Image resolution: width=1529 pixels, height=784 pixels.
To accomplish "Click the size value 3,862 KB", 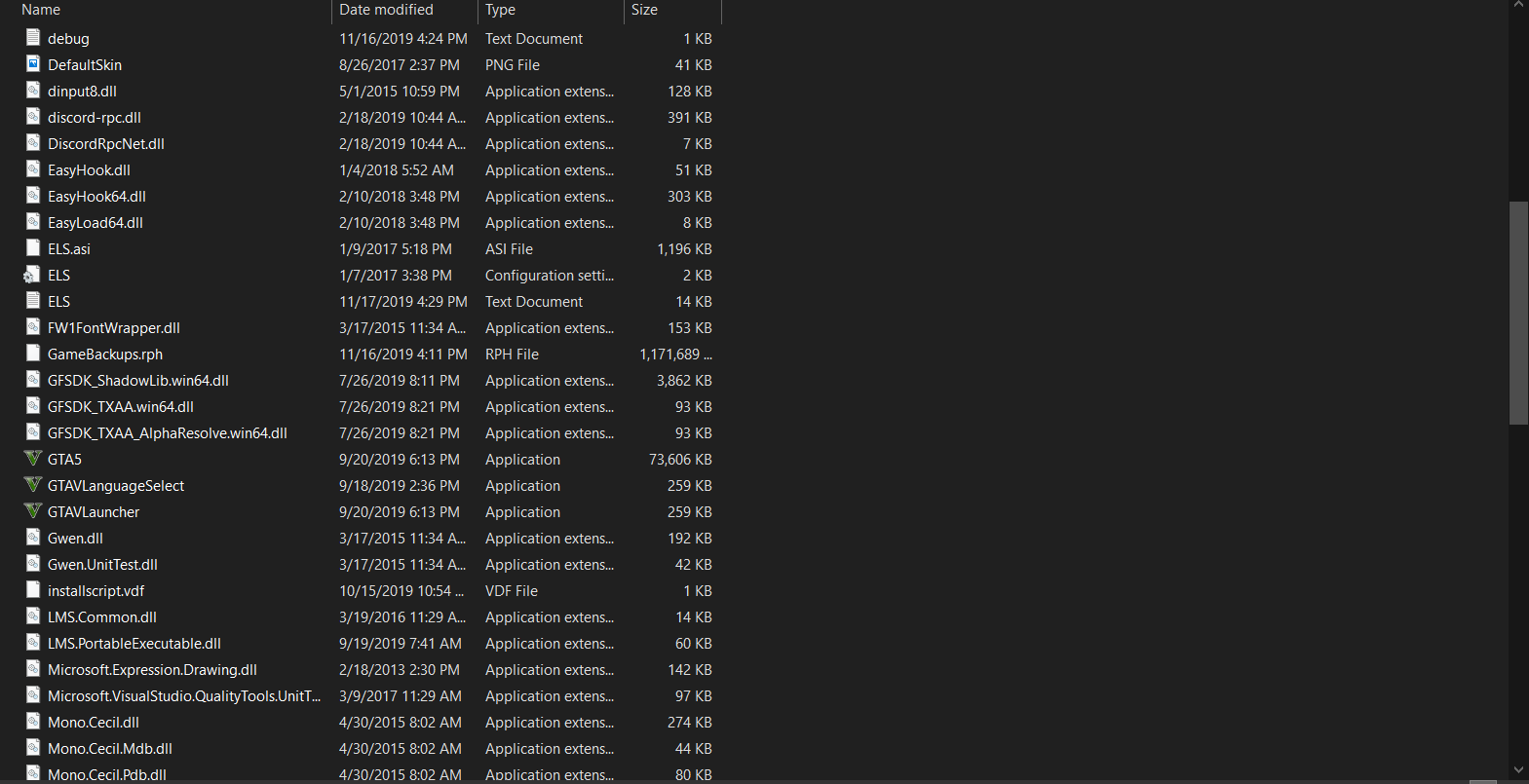I will tap(684, 381).
